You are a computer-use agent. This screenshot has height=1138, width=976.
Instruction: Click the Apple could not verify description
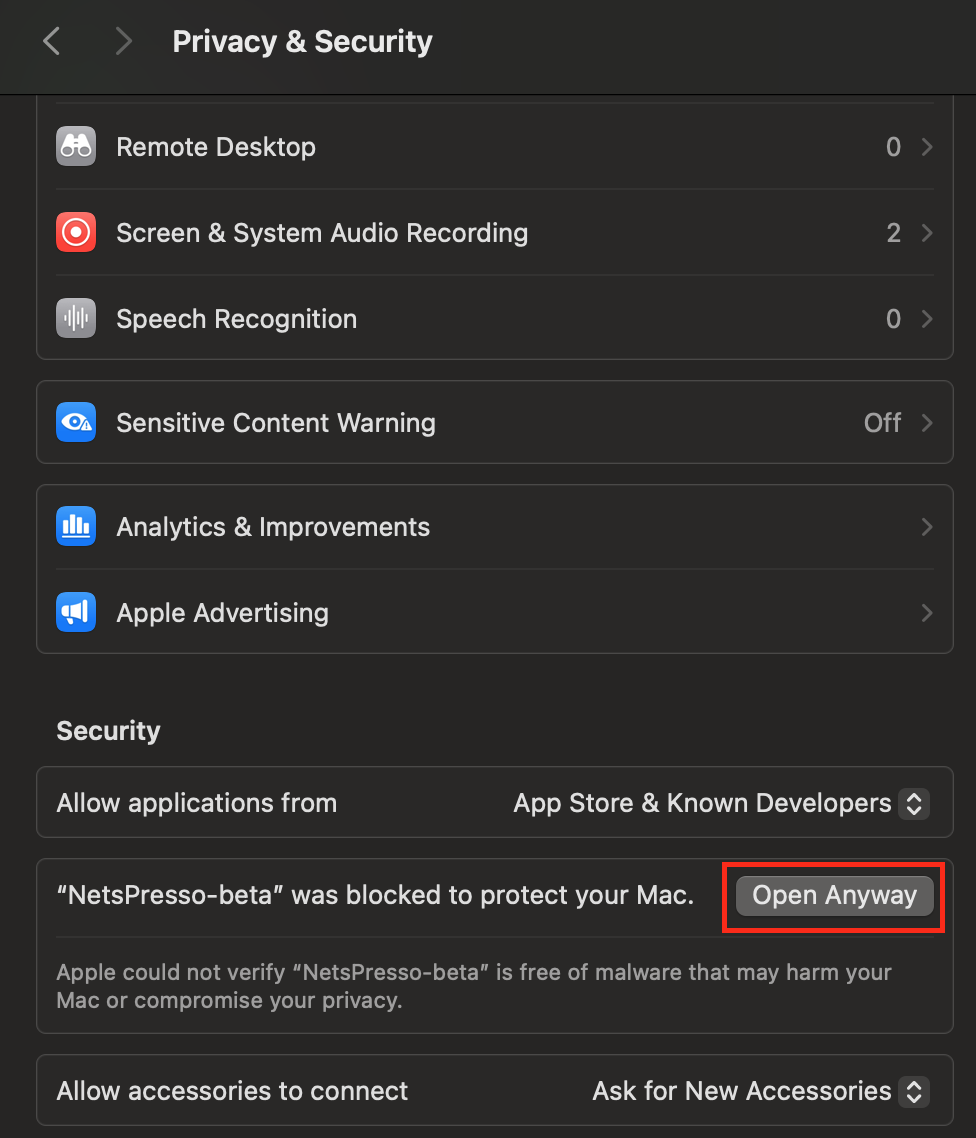point(474,986)
